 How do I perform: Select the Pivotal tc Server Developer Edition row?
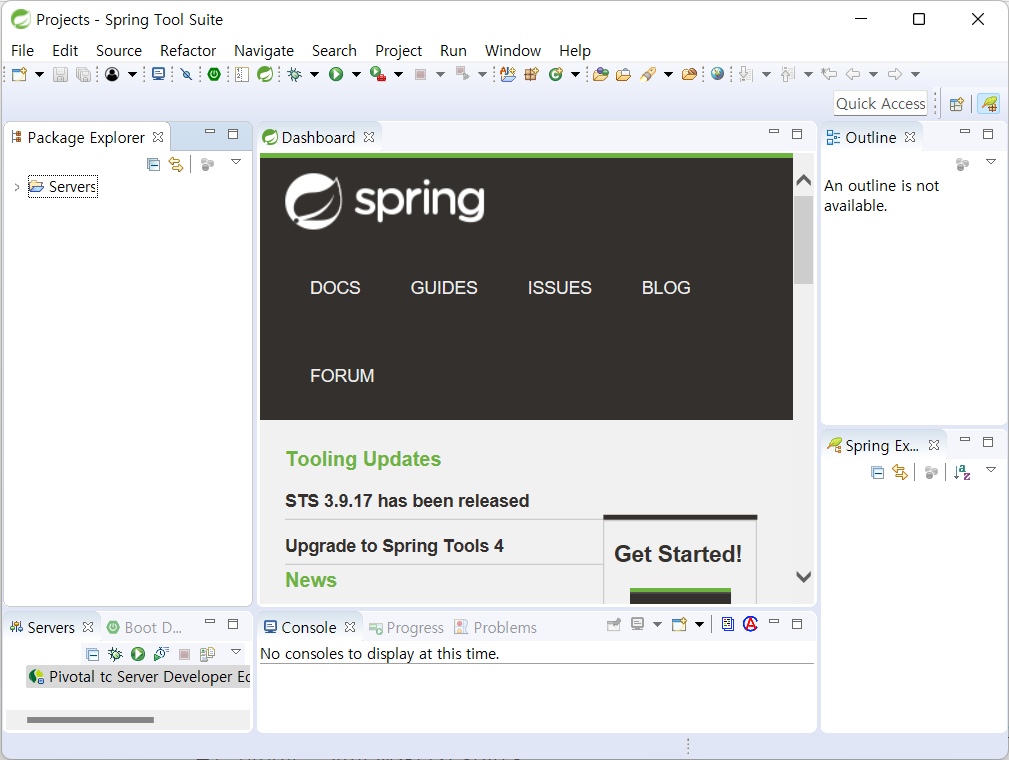click(138, 677)
